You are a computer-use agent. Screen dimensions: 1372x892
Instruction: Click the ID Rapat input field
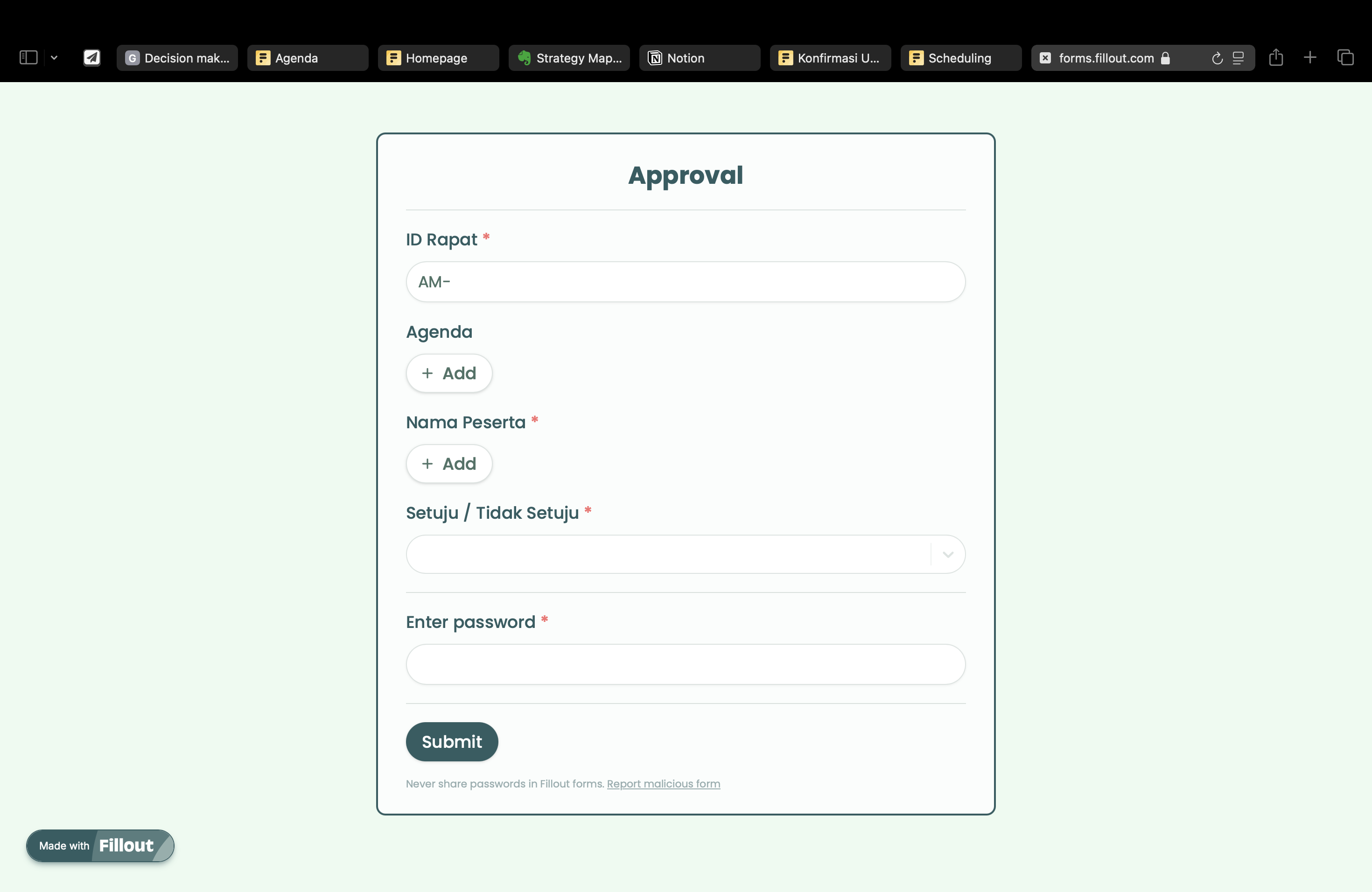click(x=686, y=282)
